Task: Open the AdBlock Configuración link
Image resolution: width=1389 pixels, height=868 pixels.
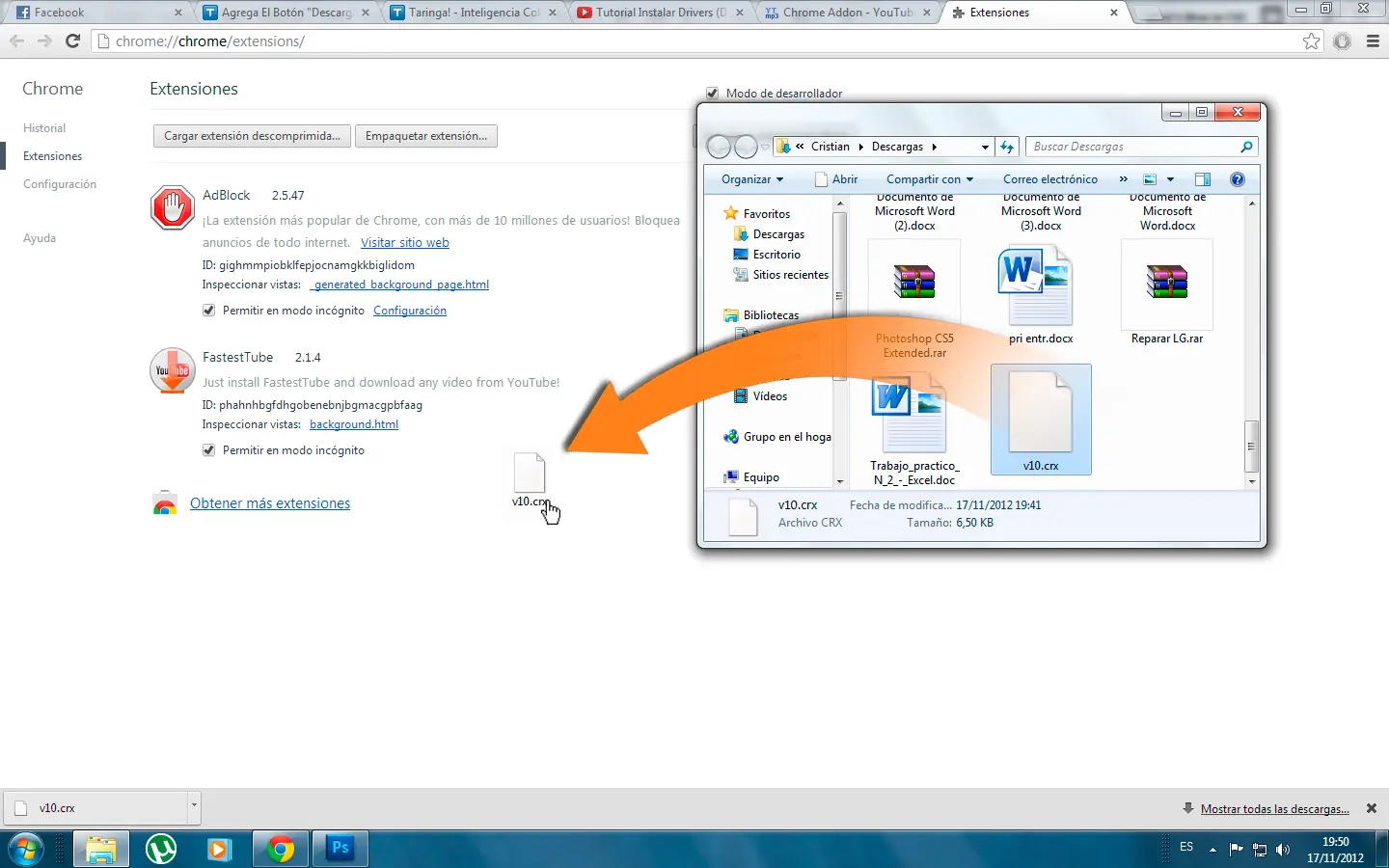Action: pyautogui.click(x=410, y=311)
